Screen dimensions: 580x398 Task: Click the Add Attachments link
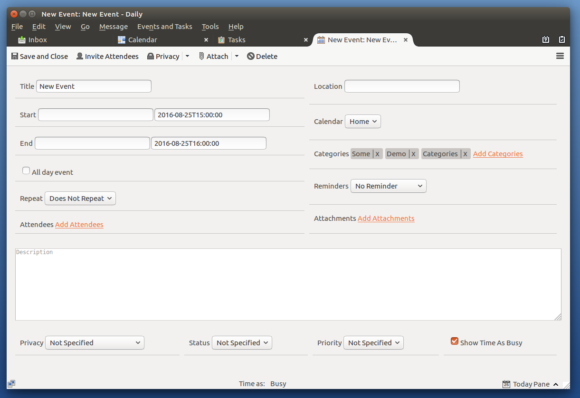point(386,219)
